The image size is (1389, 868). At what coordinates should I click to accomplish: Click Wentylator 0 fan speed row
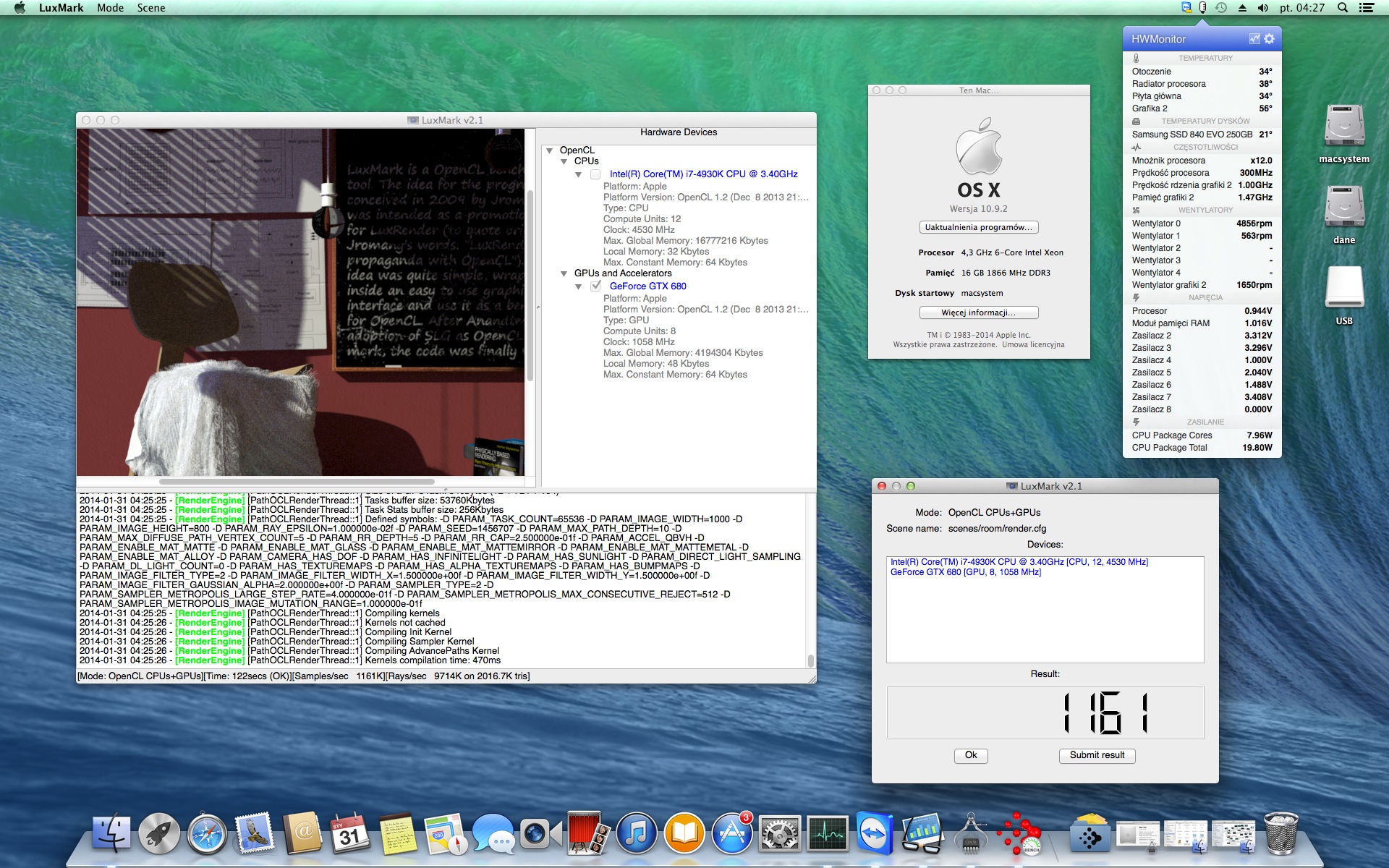click(x=1202, y=224)
